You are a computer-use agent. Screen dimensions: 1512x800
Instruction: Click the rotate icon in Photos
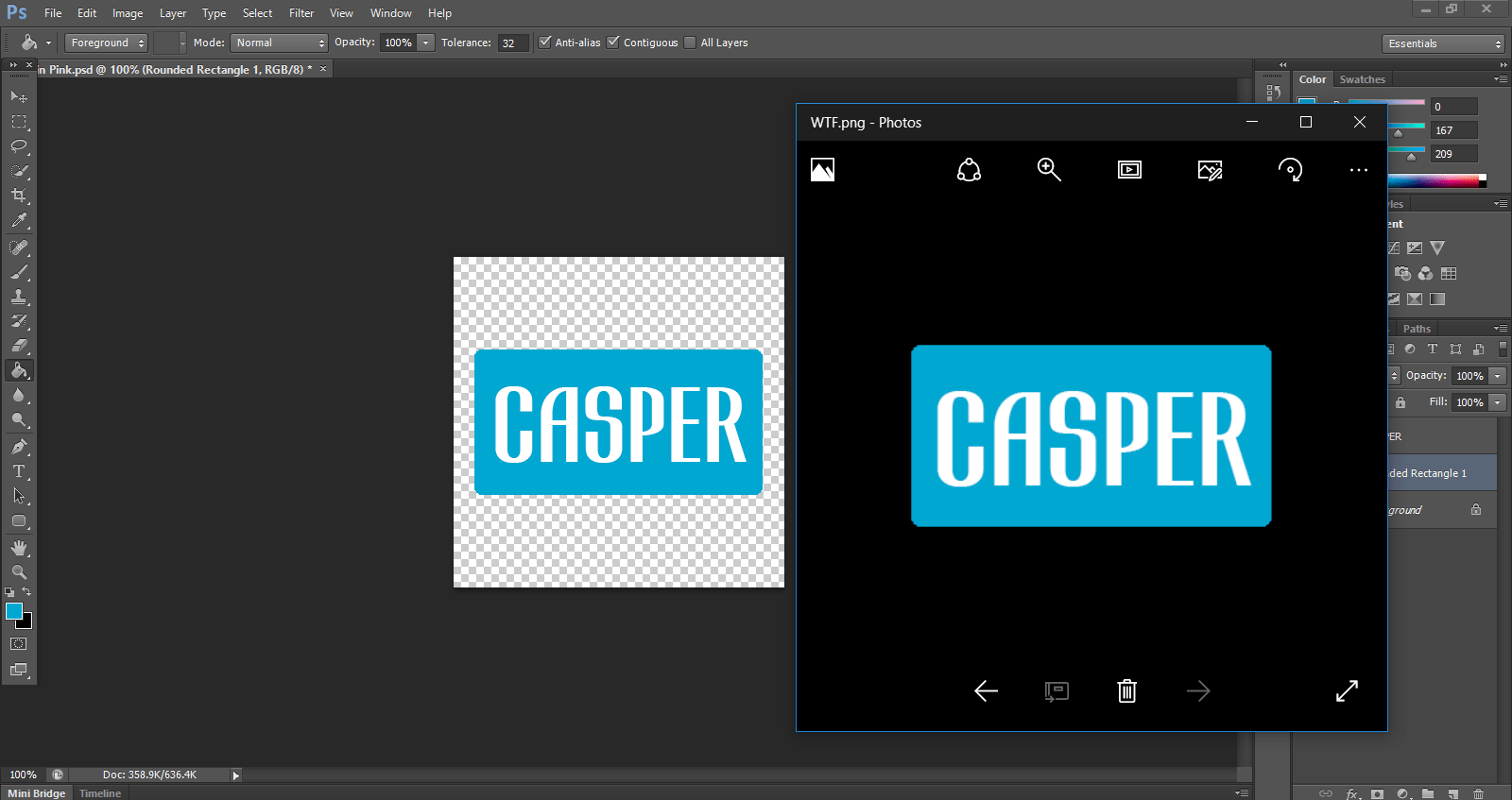[x=1290, y=170]
